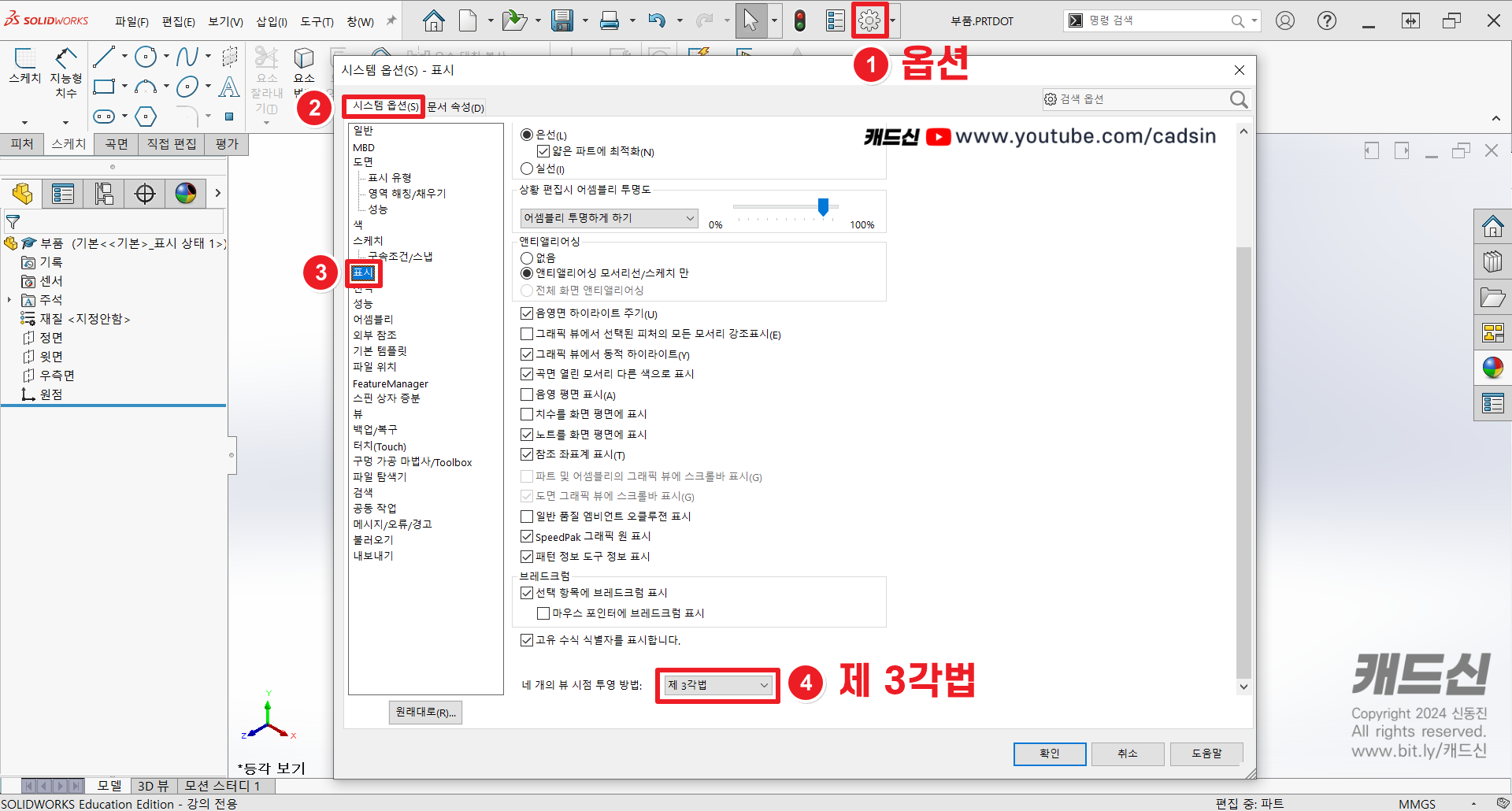
Task: Adjust the assembly transparency slider handle
Action: (823, 207)
